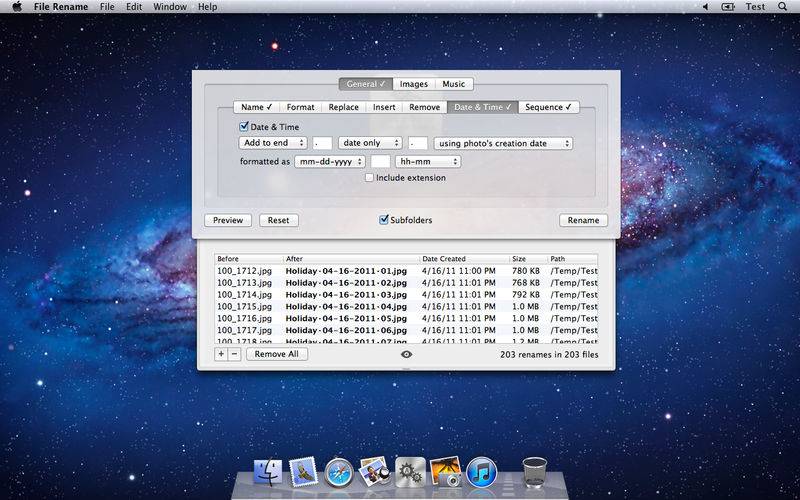Image resolution: width=800 pixels, height=500 pixels.
Task: Sort by the Size column header
Action: coord(528,259)
